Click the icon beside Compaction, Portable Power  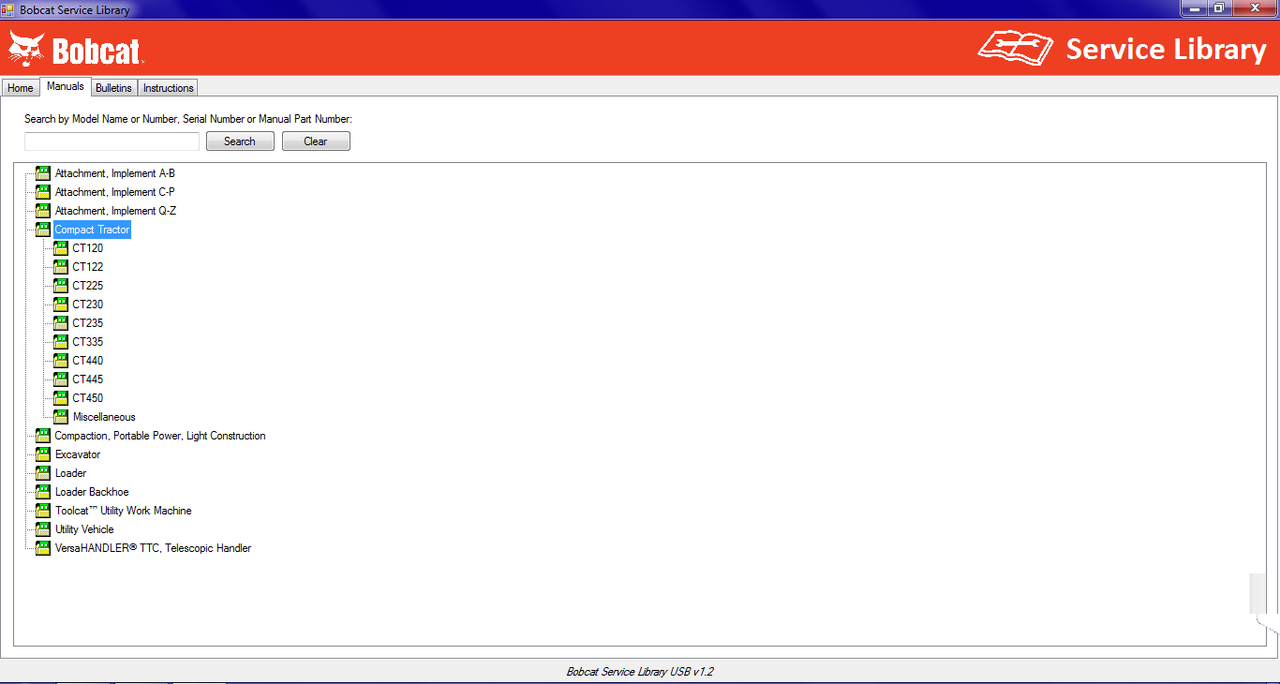(42, 436)
